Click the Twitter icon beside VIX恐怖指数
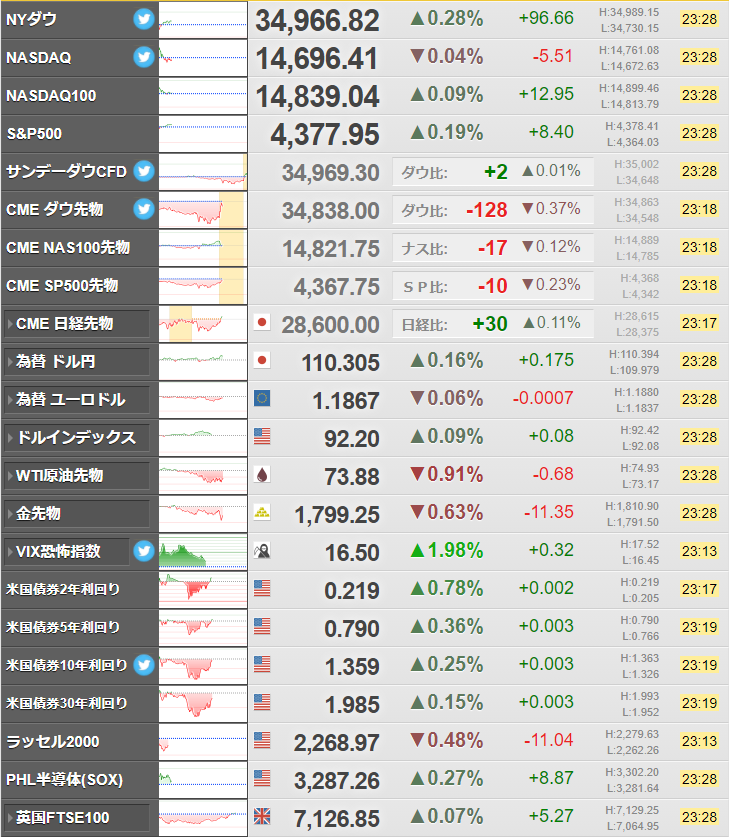730x837 pixels. [144, 551]
